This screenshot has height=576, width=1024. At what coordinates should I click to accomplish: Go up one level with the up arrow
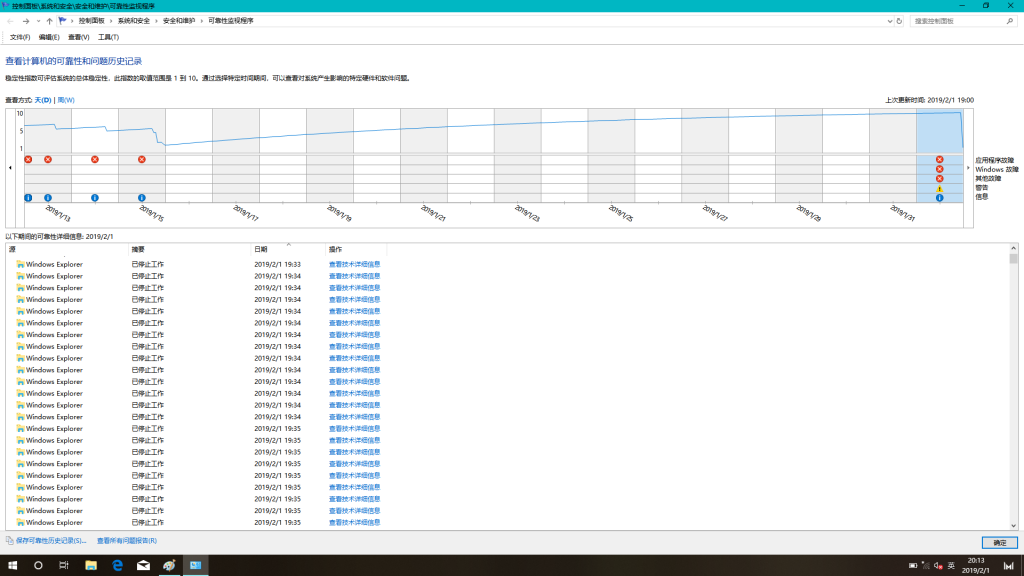49,20
